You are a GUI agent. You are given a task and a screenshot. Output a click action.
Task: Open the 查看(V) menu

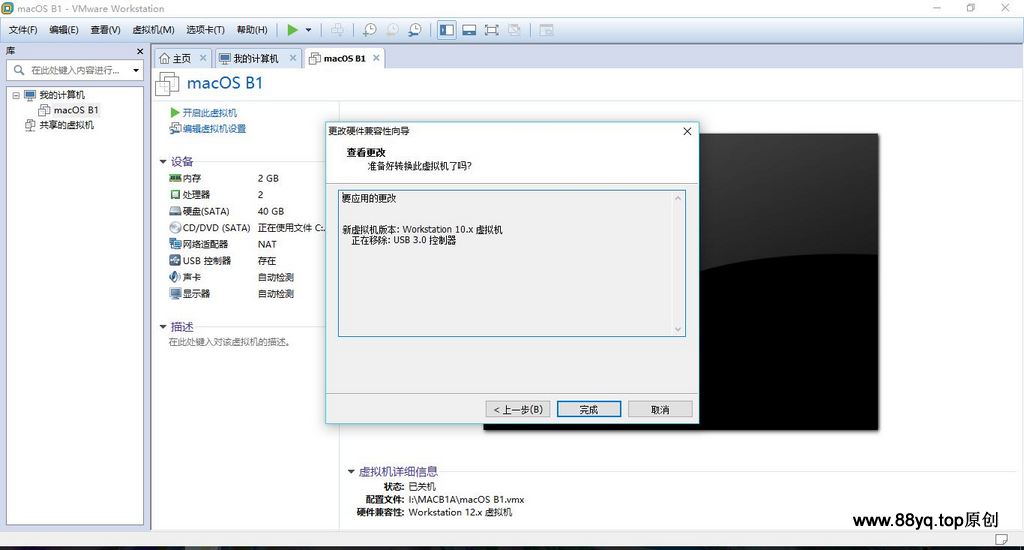[x=105, y=29]
